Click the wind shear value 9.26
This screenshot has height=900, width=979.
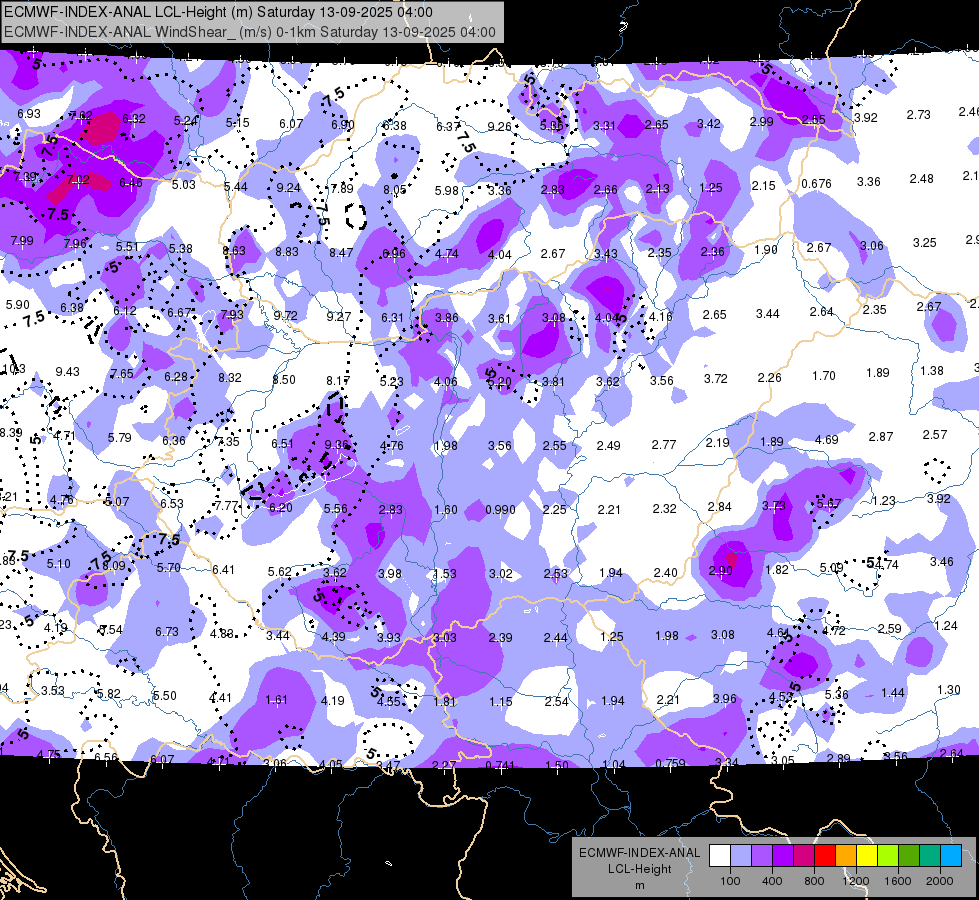point(499,127)
